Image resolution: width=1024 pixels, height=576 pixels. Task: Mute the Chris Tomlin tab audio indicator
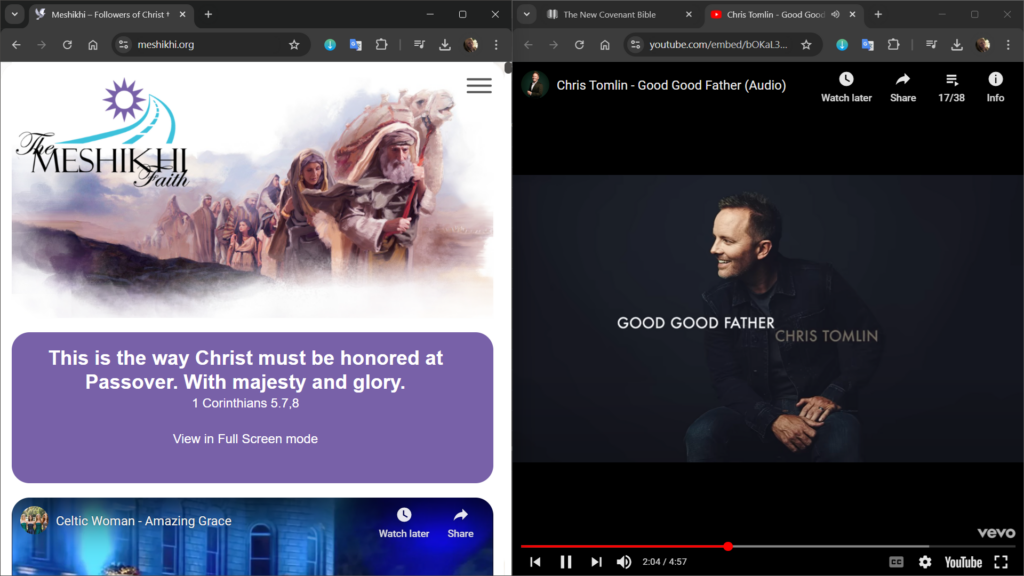[835, 14]
